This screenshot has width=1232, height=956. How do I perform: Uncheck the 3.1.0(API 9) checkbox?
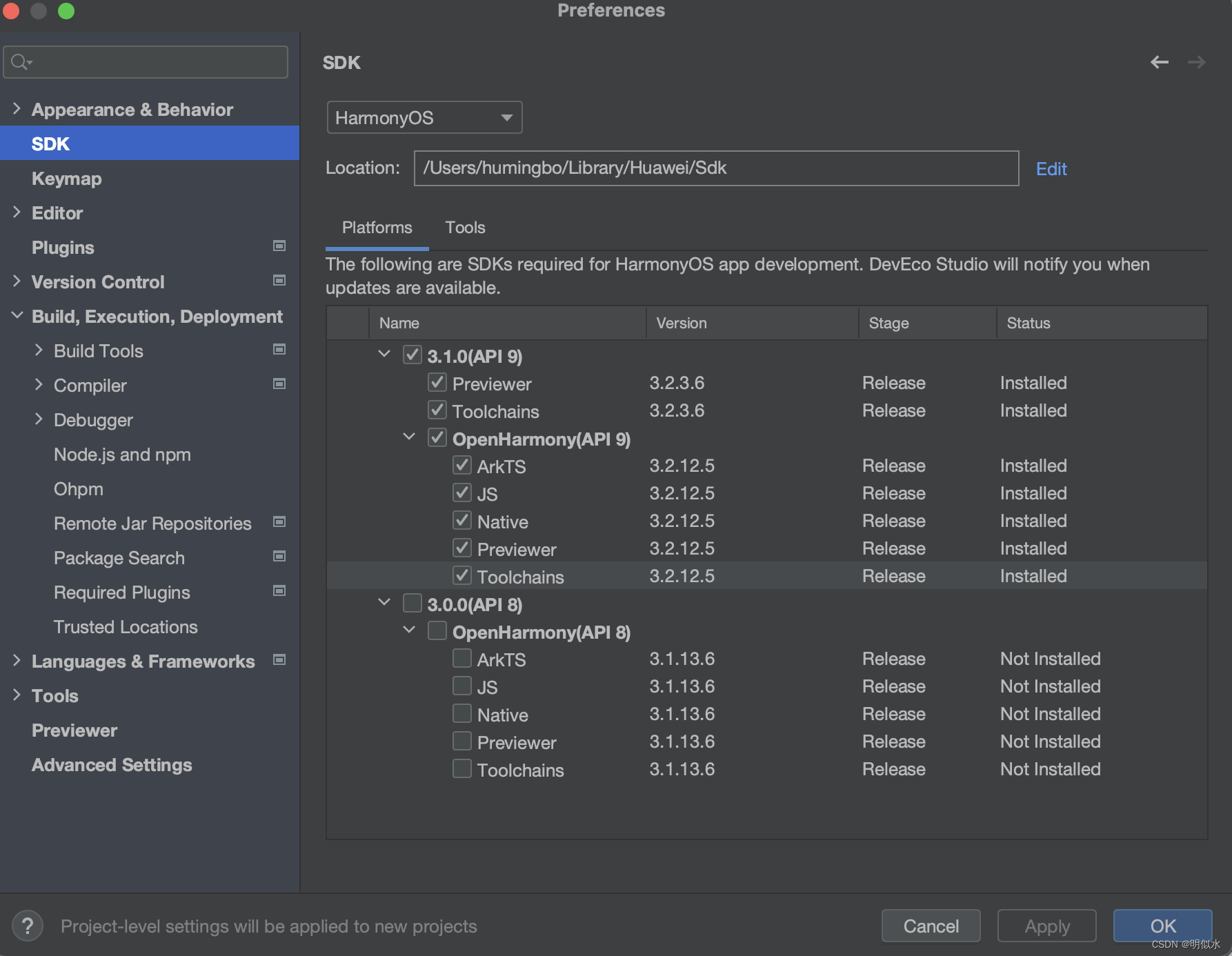click(x=413, y=355)
